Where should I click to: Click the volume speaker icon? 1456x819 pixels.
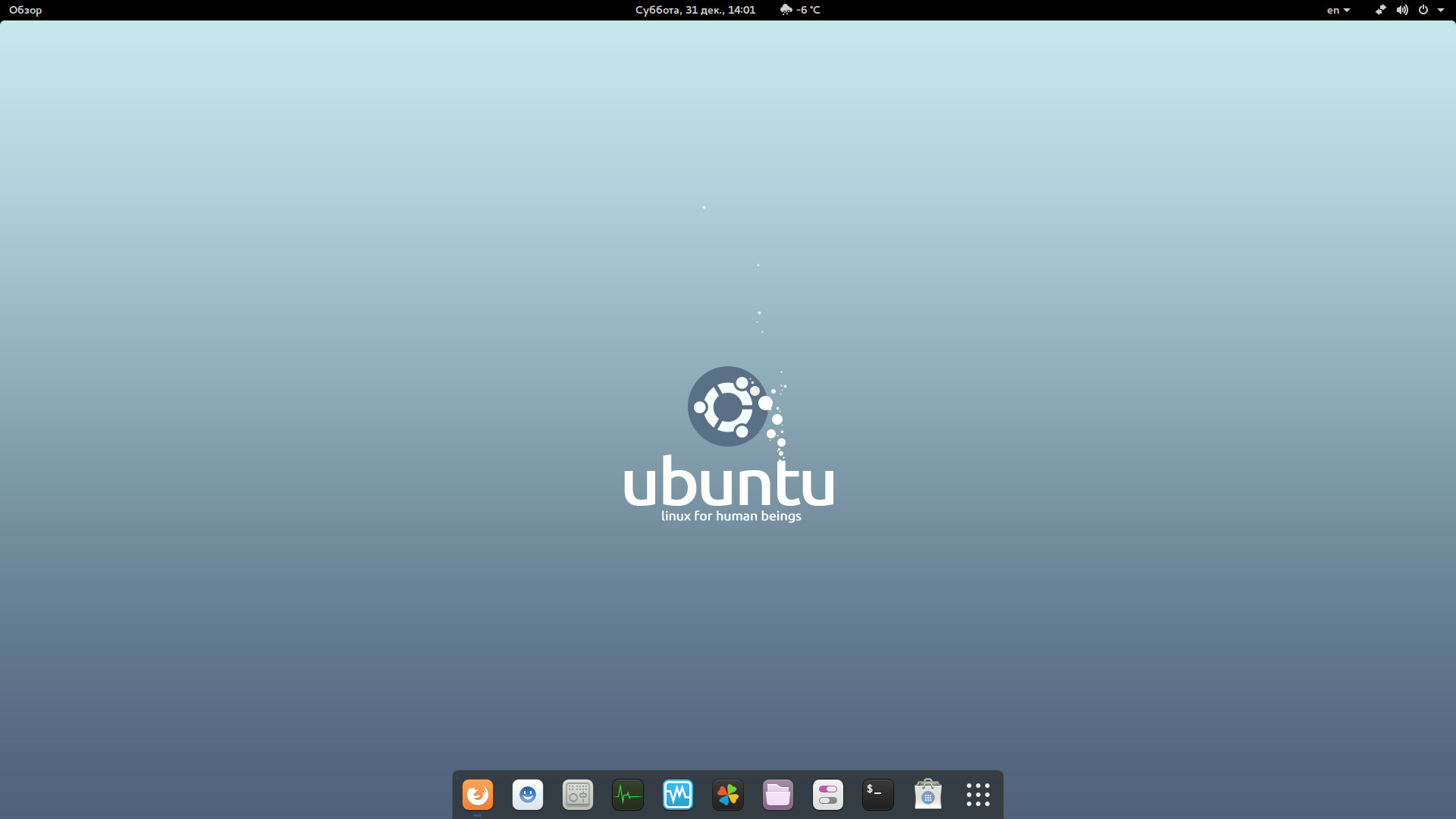1402,10
